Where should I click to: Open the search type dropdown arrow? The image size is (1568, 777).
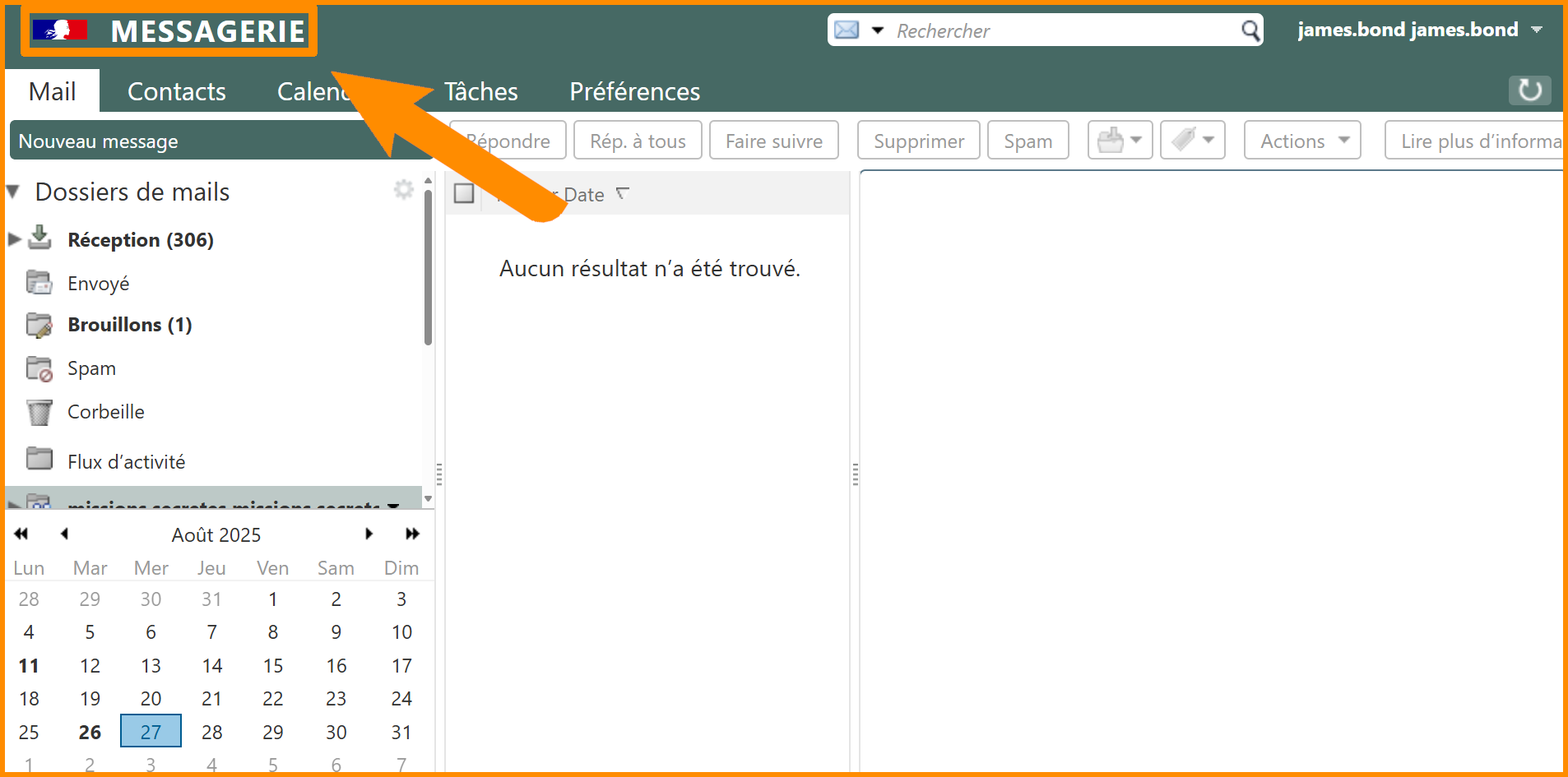[x=878, y=31]
